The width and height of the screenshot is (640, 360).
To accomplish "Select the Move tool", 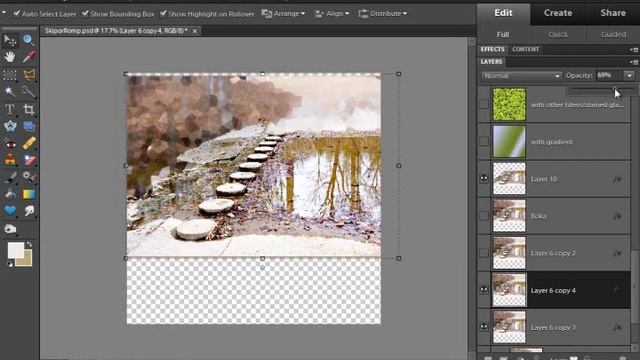I will (x=10, y=40).
